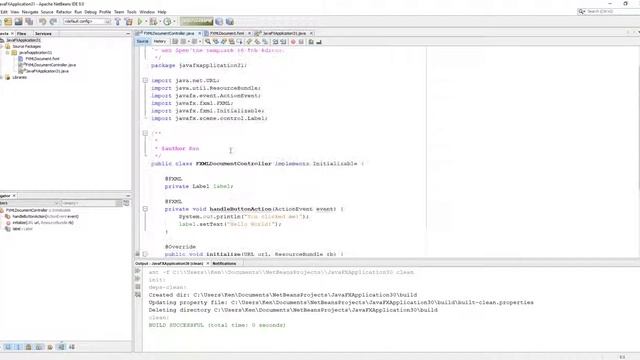This screenshot has width=640, height=360.
Task: Click the Profile Project clock icon
Action: 167,22
